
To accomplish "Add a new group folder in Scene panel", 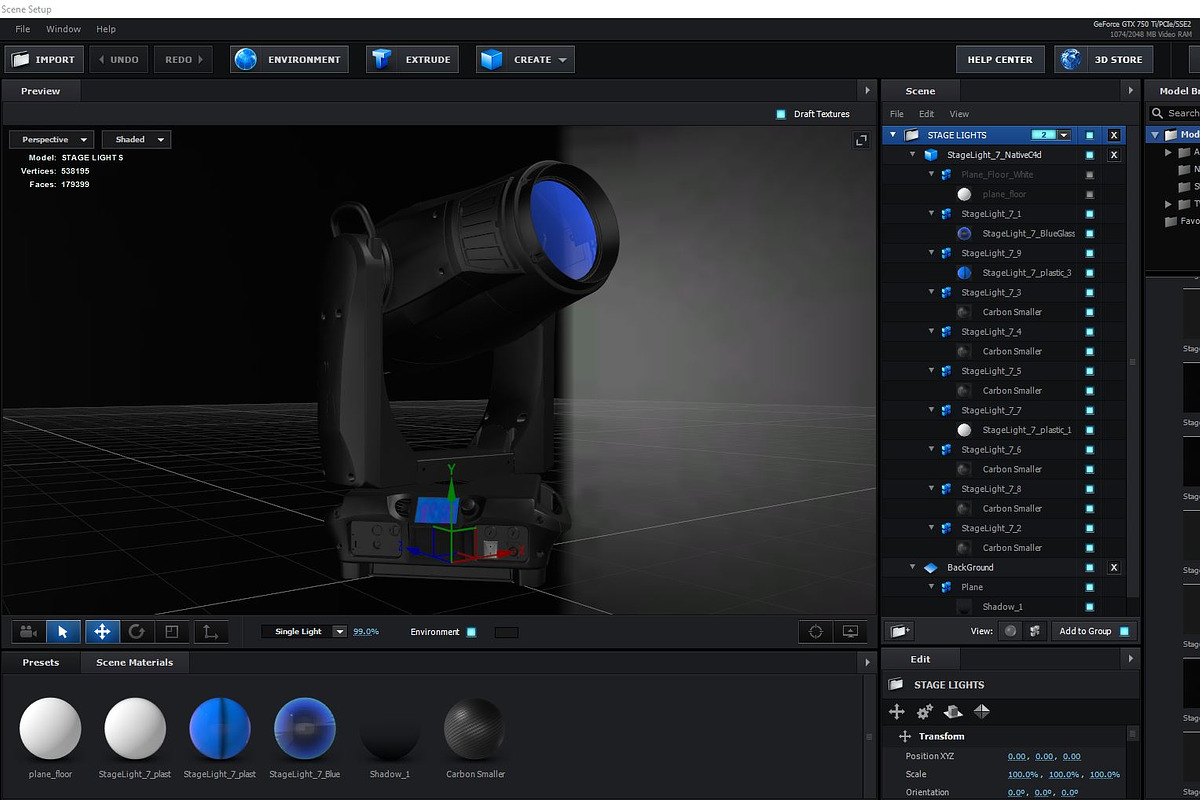I will tap(898, 631).
